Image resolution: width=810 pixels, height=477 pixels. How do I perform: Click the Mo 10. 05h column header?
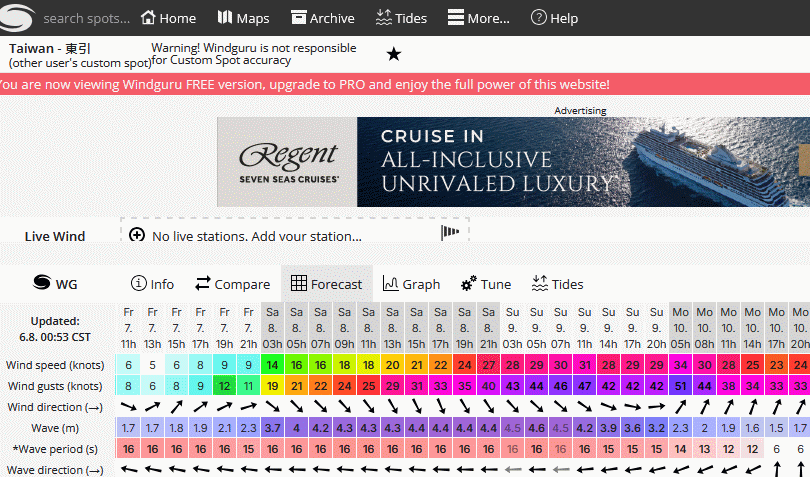click(680, 328)
